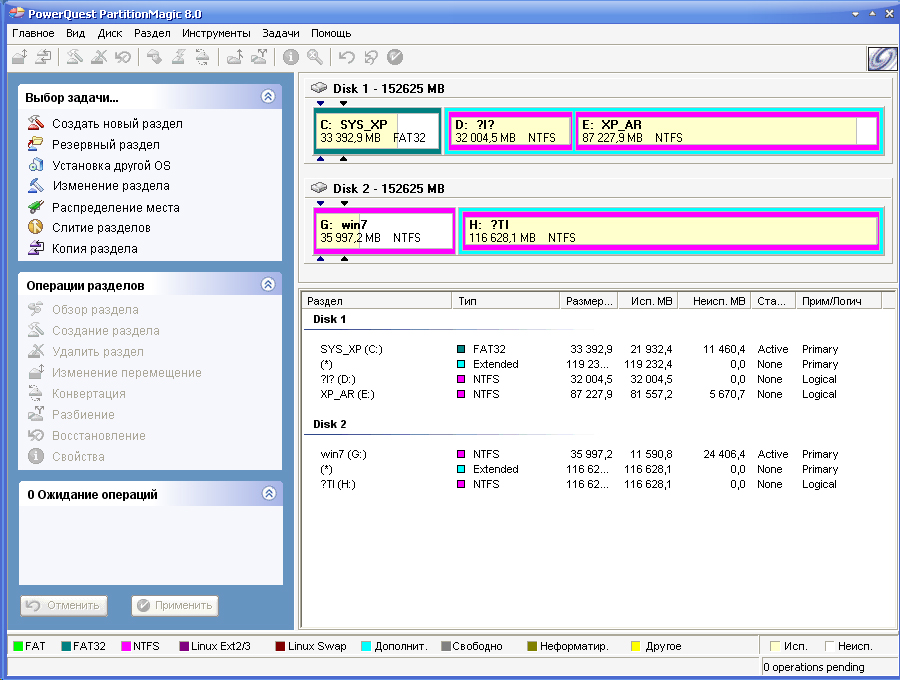The height and width of the screenshot is (680, 900).
Task: Select the XP_AR (E:) row in list
Action: coord(343,394)
